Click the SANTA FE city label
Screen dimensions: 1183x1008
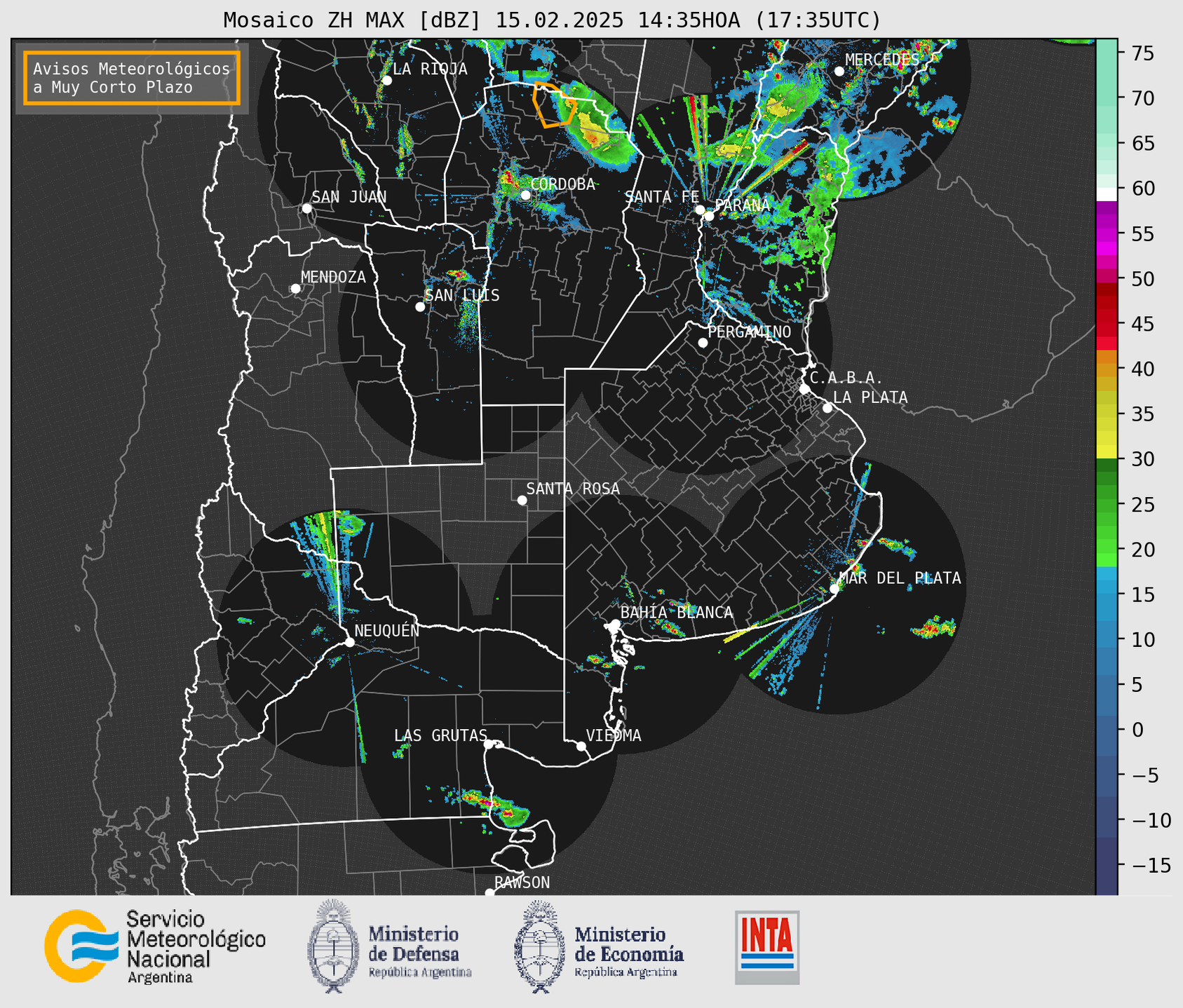tap(662, 197)
